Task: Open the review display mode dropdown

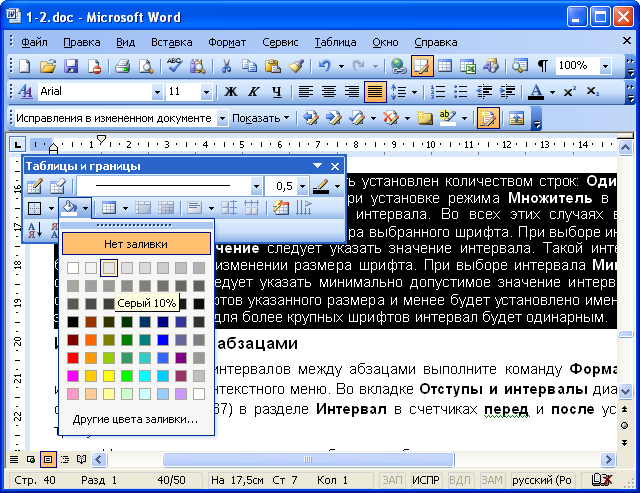Action: pos(222,118)
